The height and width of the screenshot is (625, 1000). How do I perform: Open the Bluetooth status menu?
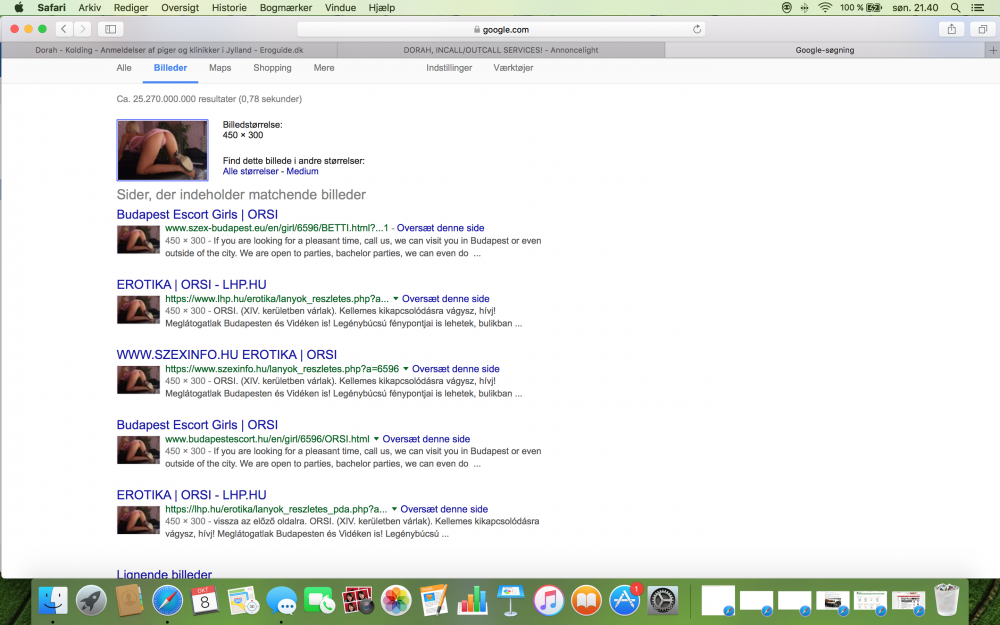coord(805,8)
